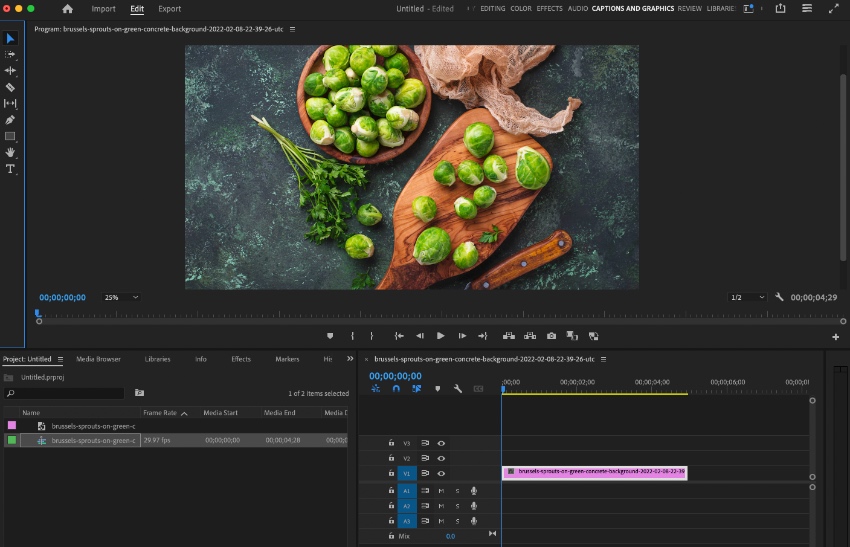
Task: Jump to the In point
Action: pos(399,336)
